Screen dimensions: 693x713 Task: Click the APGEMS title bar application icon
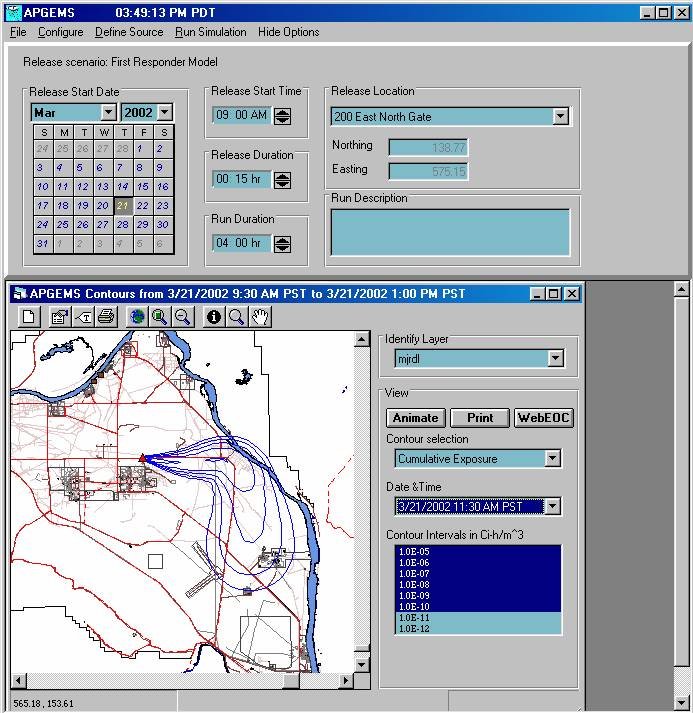coord(14,13)
